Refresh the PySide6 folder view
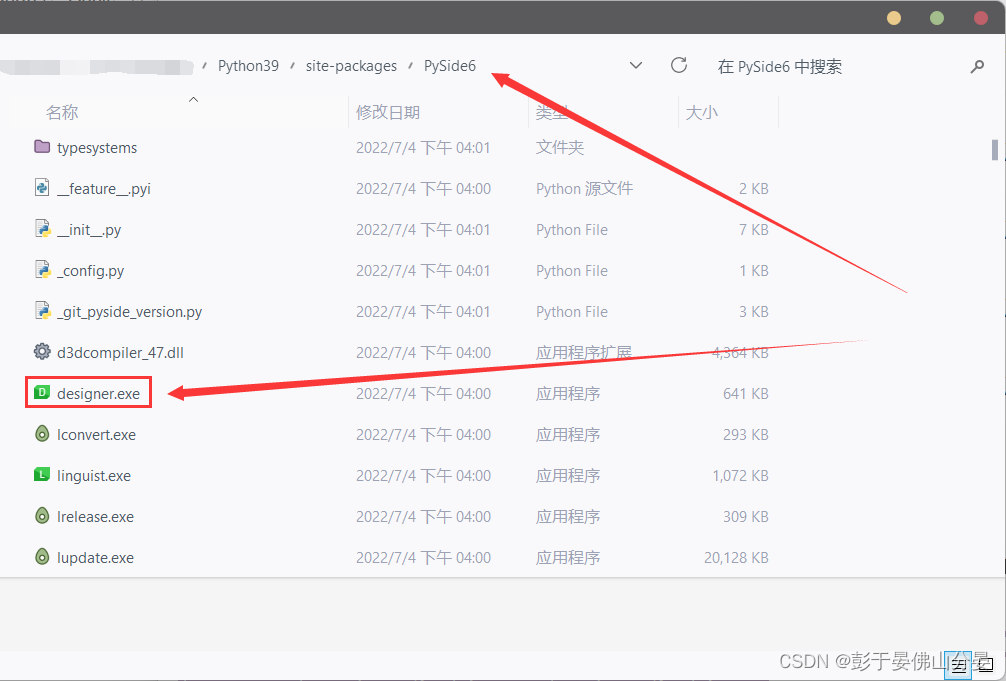 pyautogui.click(x=679, y=65)
